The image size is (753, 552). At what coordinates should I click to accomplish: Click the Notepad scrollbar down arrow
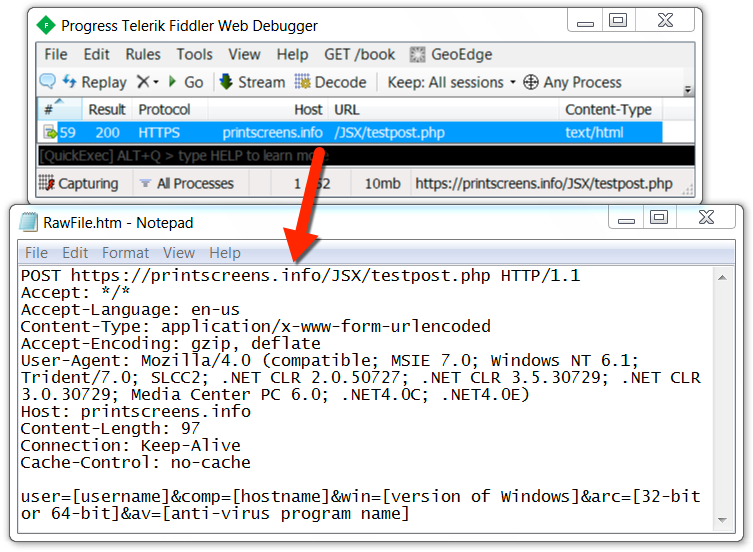pos(722,520)
